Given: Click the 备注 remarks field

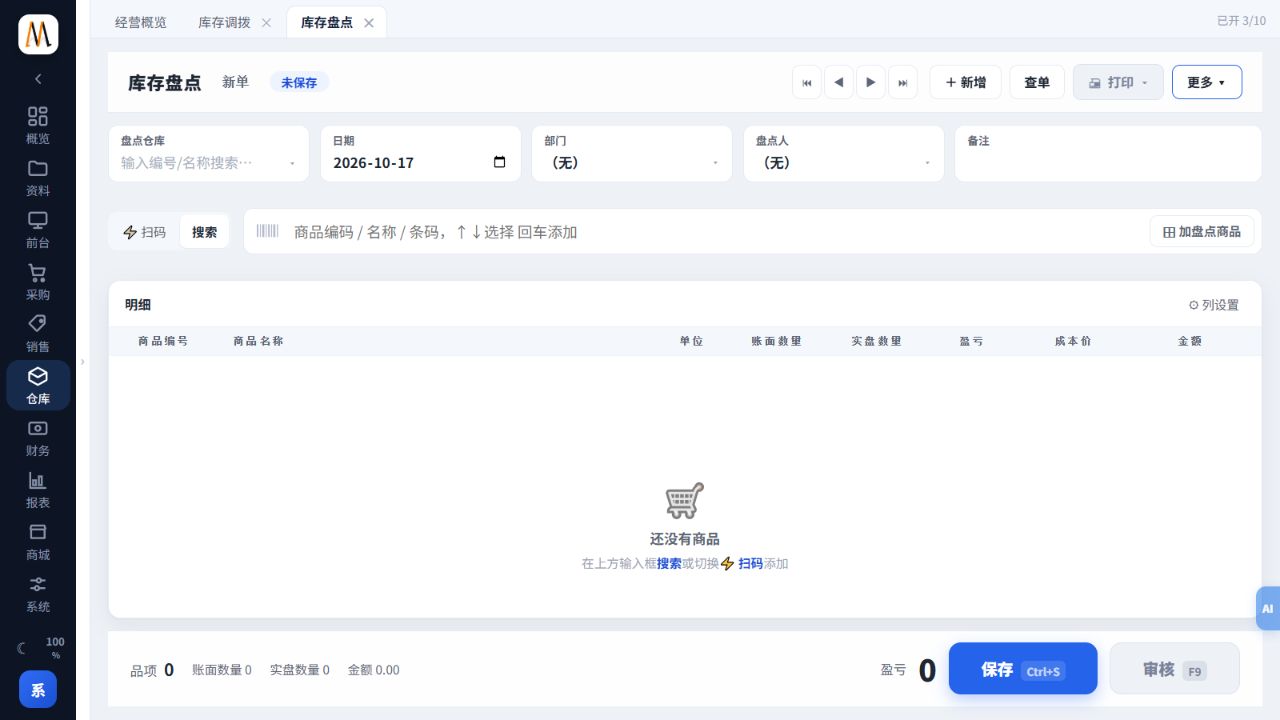Looking at the screenshot, I should pyautogui.click(x=1108, y=153).
